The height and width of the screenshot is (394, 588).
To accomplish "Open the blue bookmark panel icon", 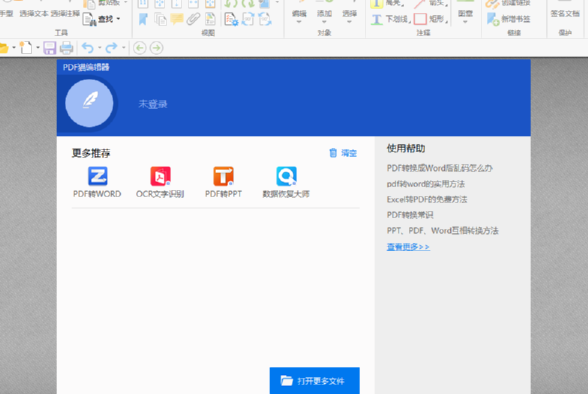I will 143,19.
